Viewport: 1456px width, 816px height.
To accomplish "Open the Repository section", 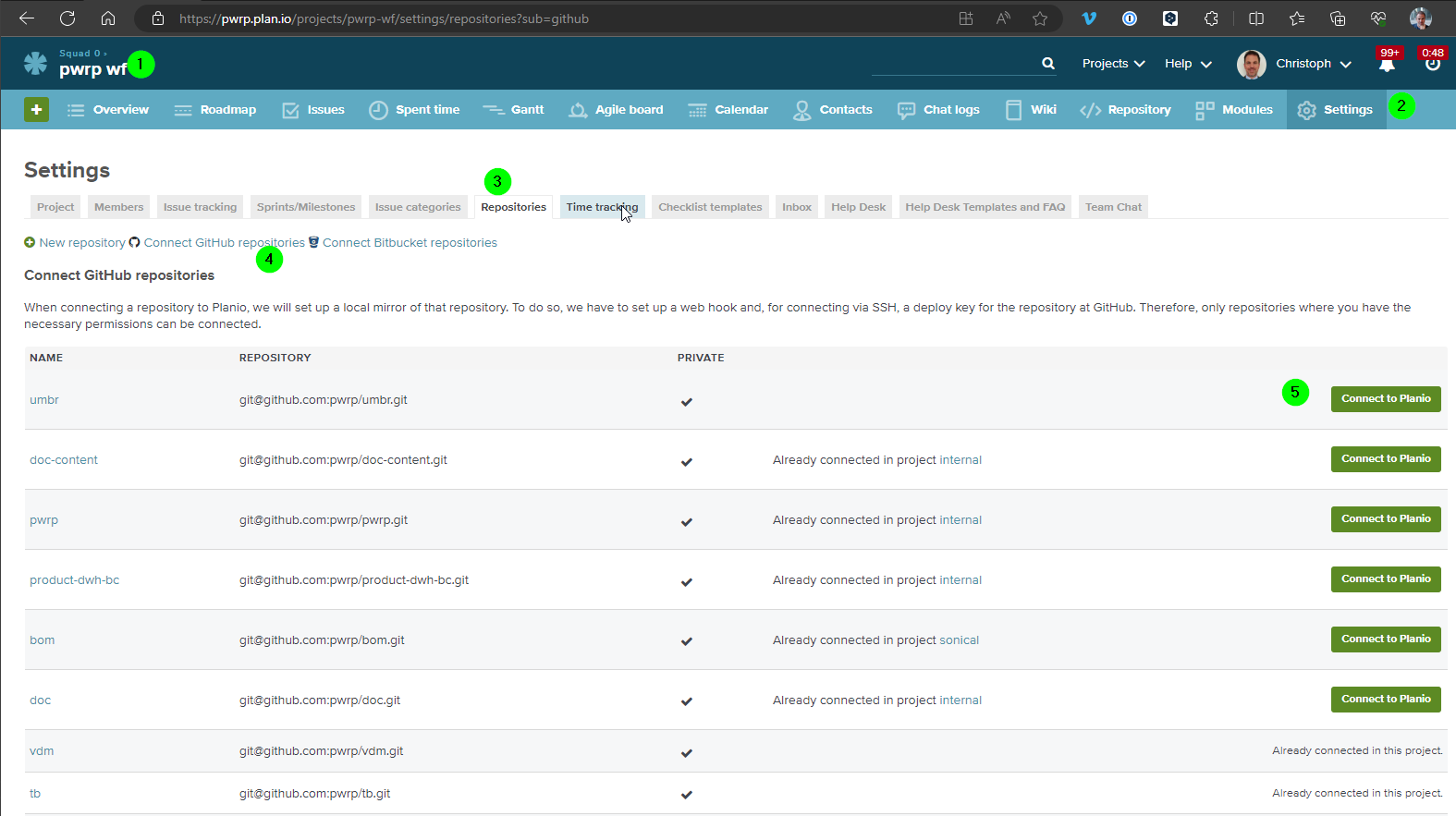I will pyautogui.click(x=1125, y=110).
